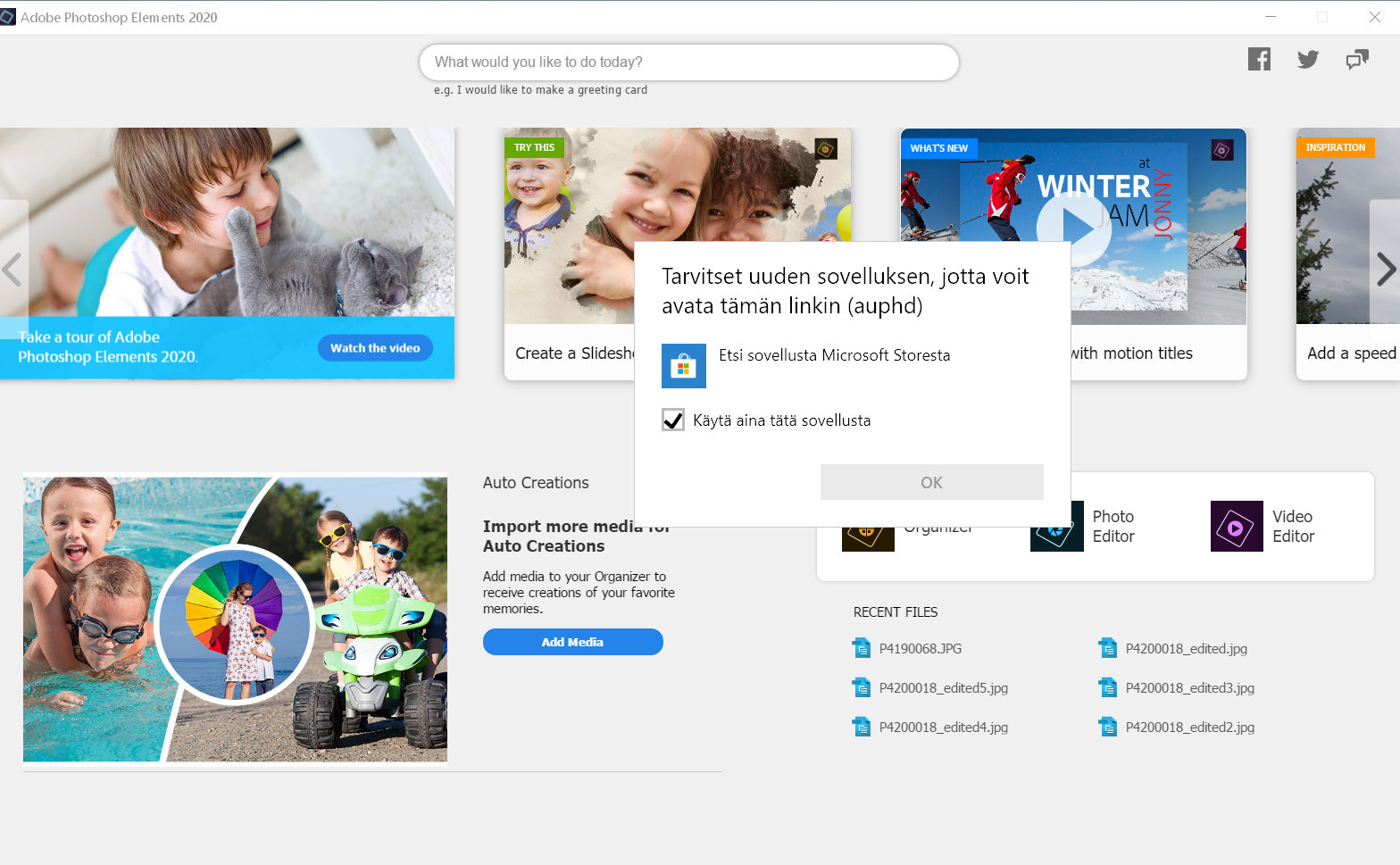Screen dimensions: 1400x865
Task: Click the INSPIRATION label on the last card
Action: coord(1336,147)
